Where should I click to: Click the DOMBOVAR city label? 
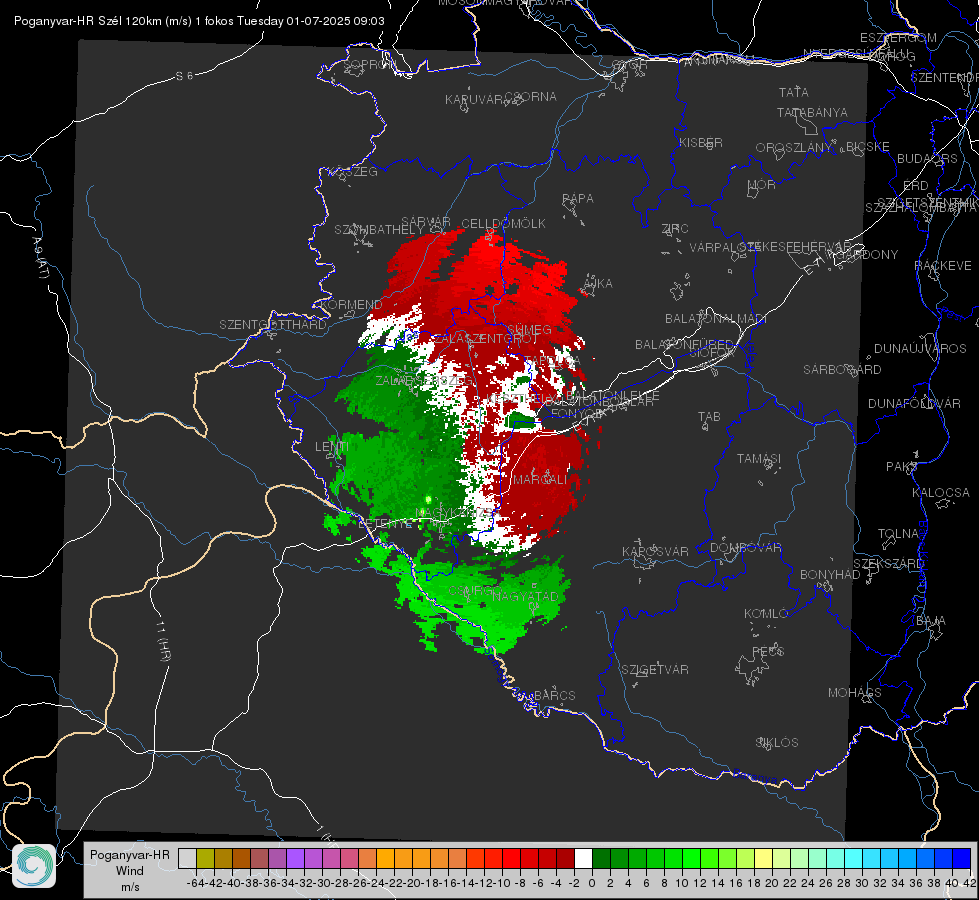745,548
